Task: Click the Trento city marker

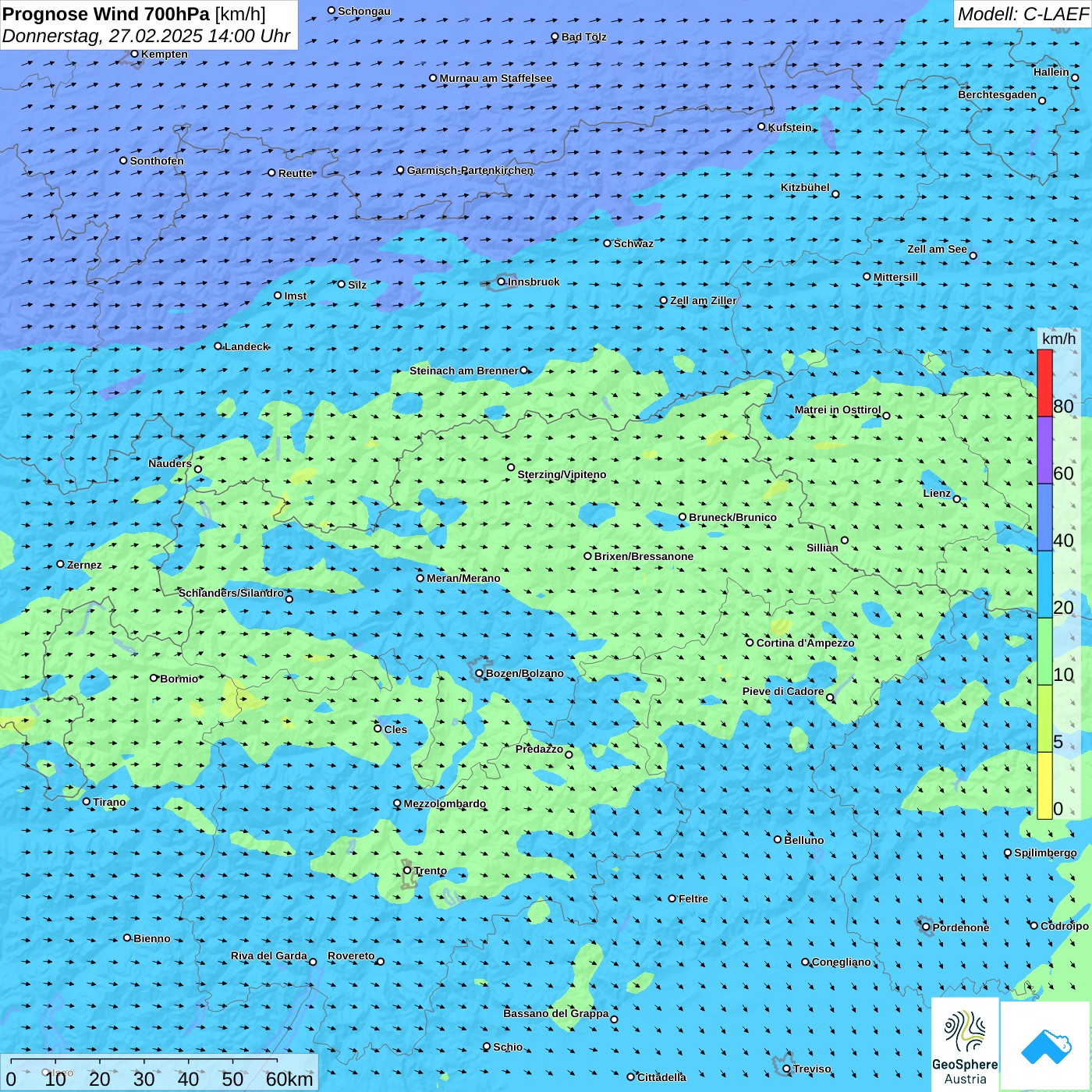Action: [x=407, y=870]
